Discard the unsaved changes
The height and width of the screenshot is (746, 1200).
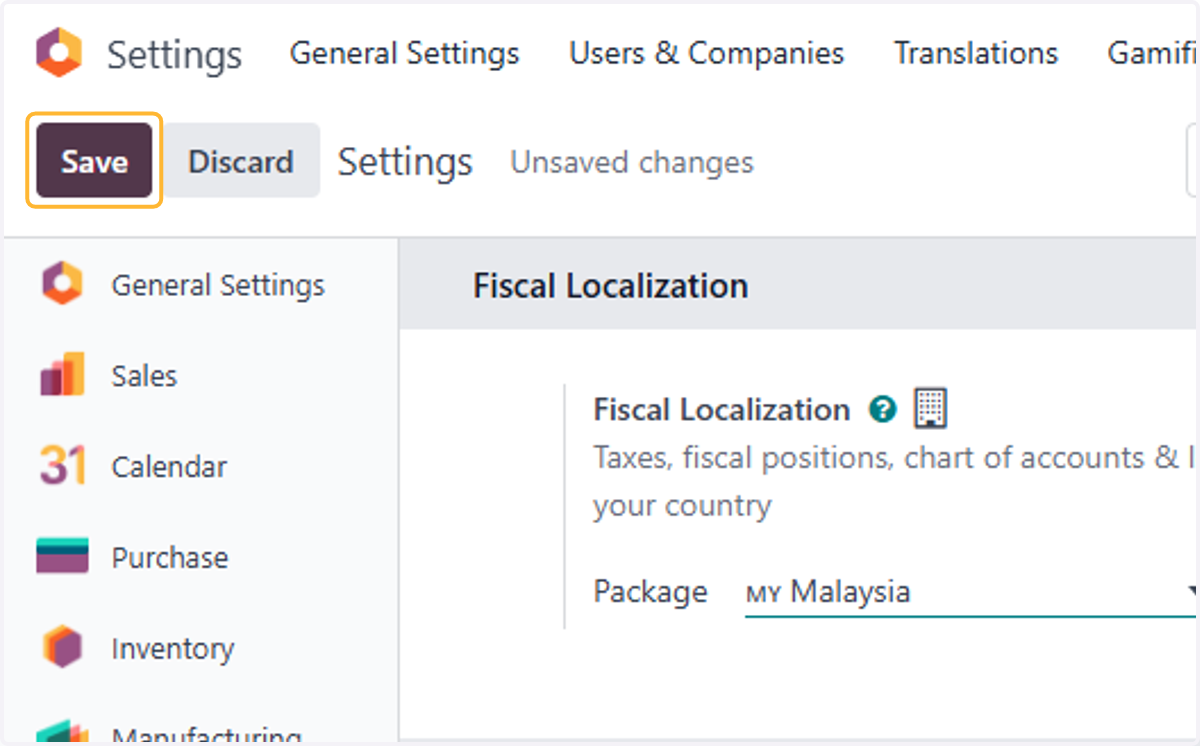241,161
